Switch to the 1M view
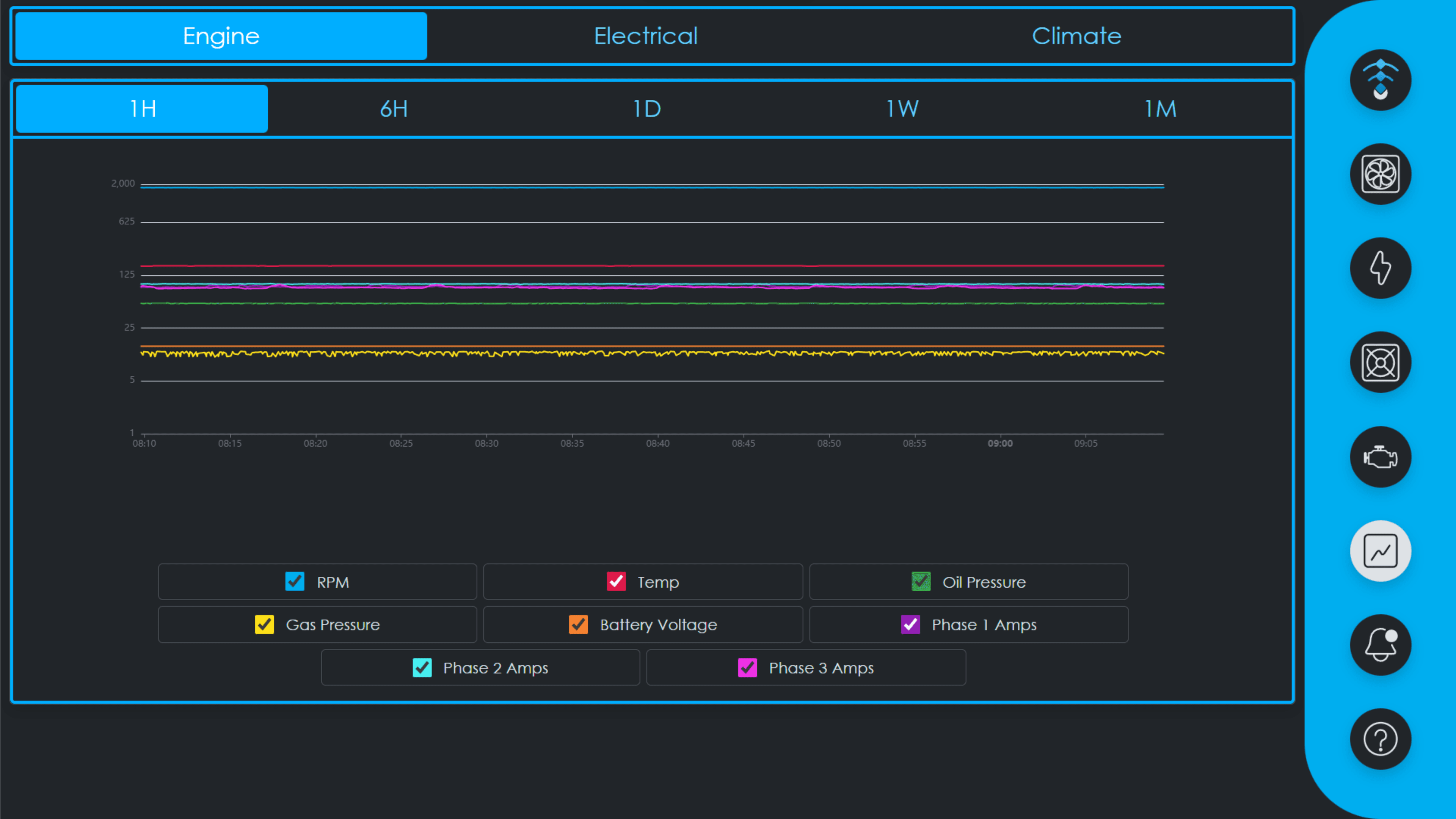1456x819 pixels. (1160, 108)
